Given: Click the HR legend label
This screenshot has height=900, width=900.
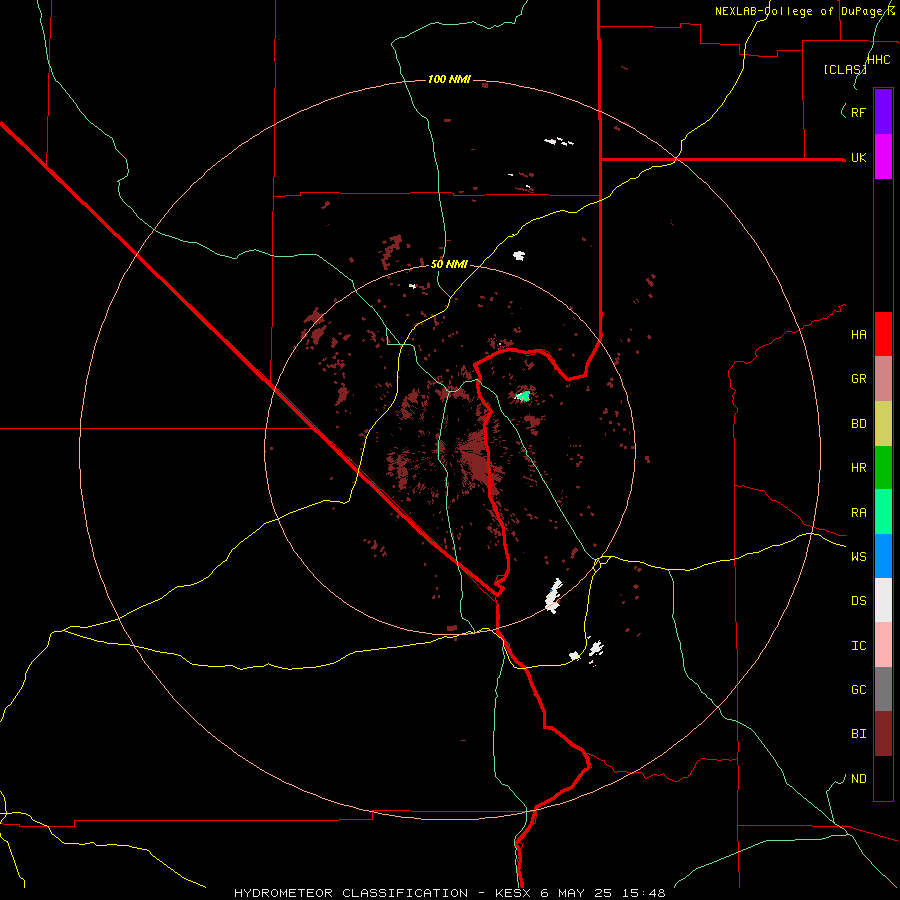Looking at the screenshot, I should tap(858, 468).
